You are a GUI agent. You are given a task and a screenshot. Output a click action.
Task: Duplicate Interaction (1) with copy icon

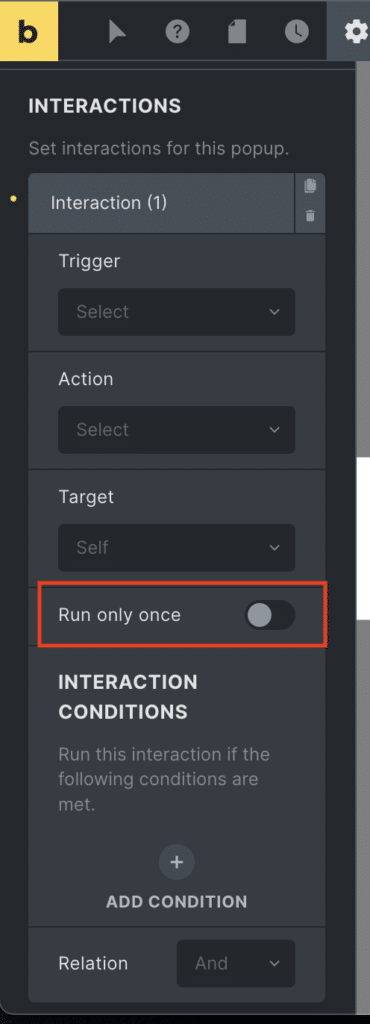pyautogui.click(x=310, y=186)
